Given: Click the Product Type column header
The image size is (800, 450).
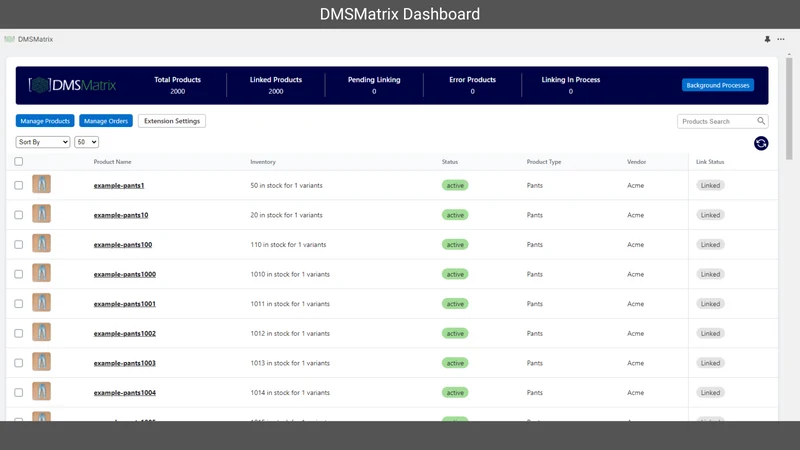Looking at the screenshot, I should pos(544,162).
